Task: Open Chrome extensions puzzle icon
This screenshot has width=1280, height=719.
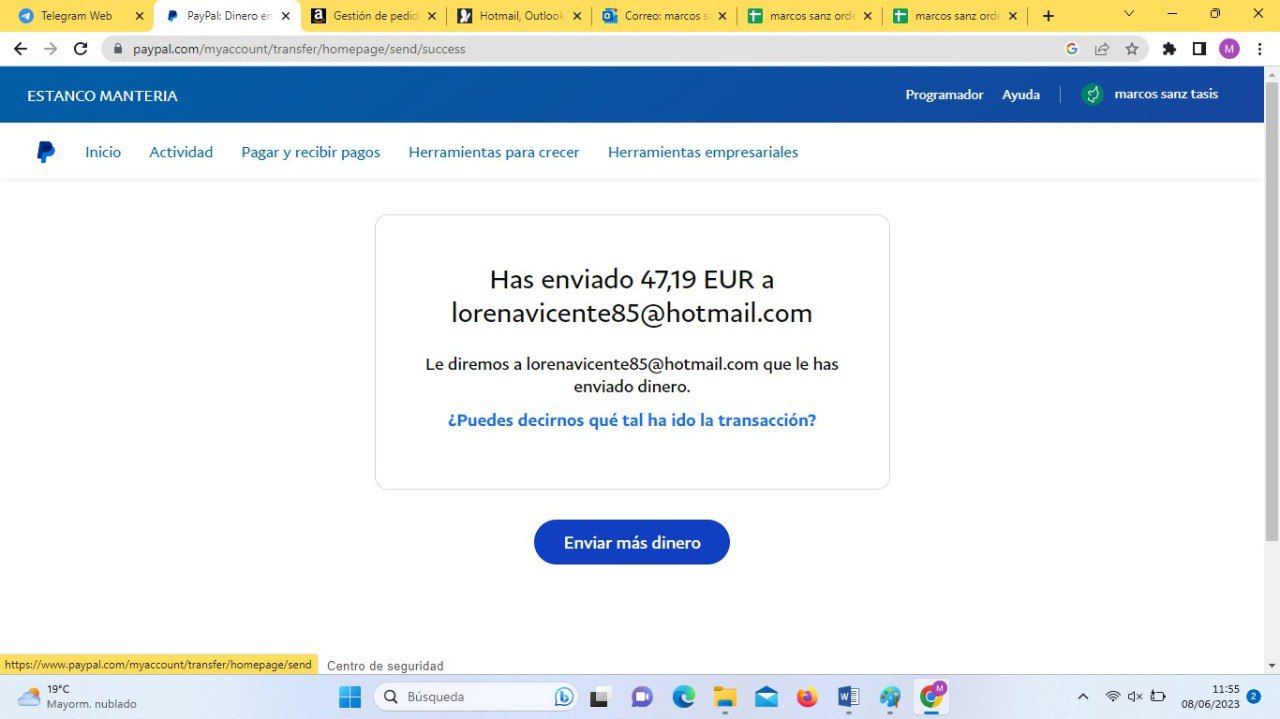Action: [x=1169, y=49]
